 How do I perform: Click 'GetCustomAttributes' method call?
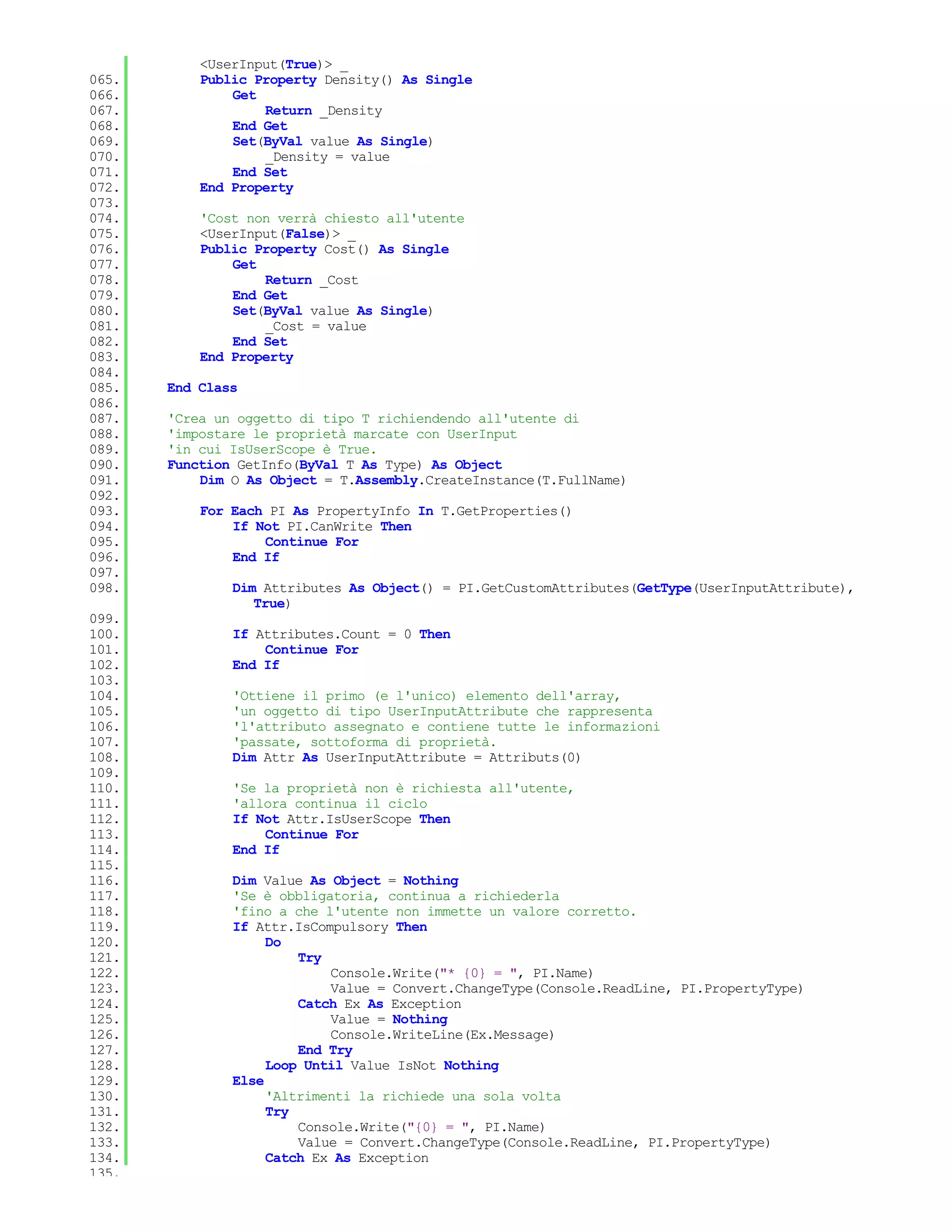point(555,589)
